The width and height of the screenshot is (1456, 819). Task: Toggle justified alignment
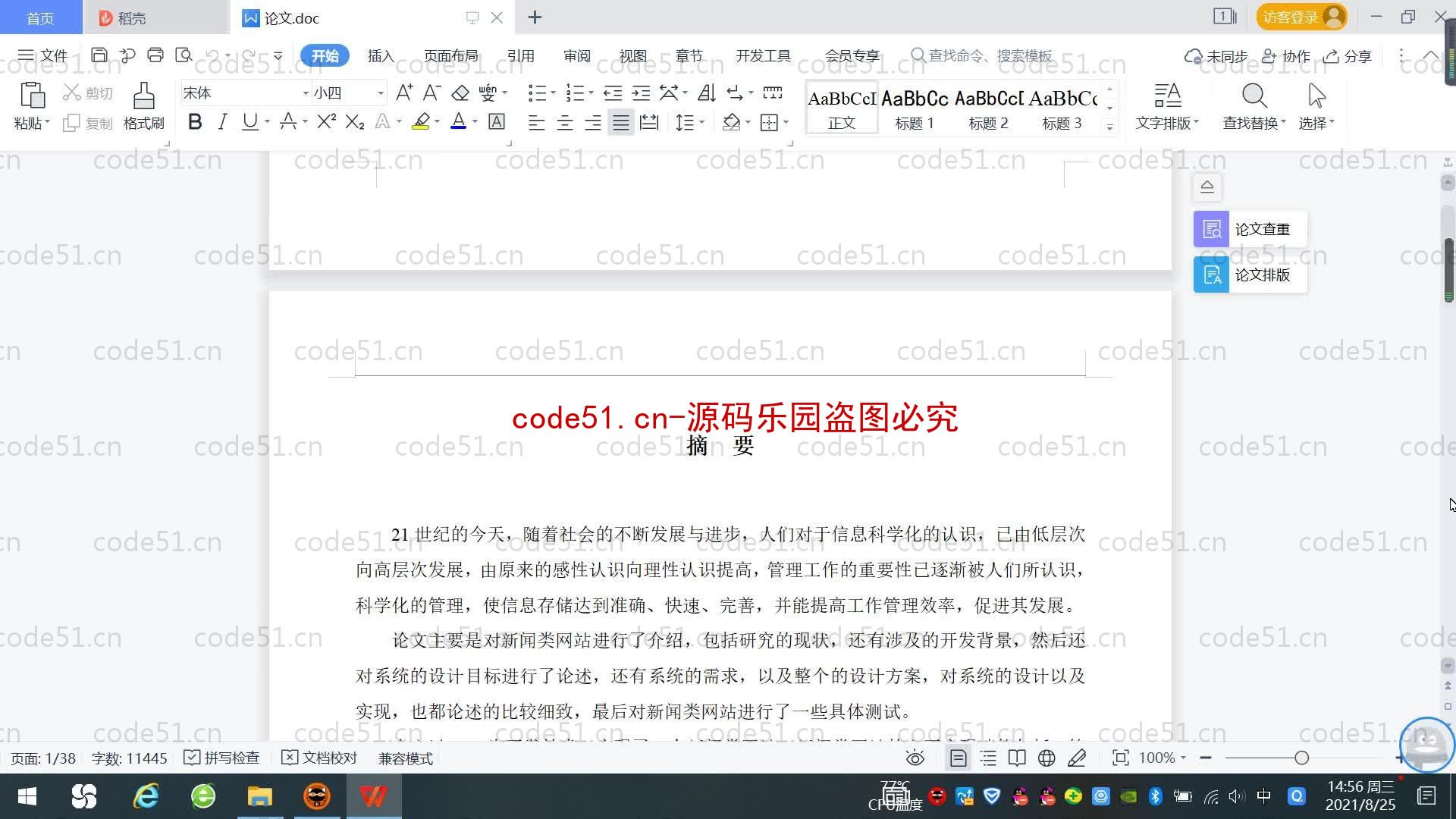(x=621, y=122)
